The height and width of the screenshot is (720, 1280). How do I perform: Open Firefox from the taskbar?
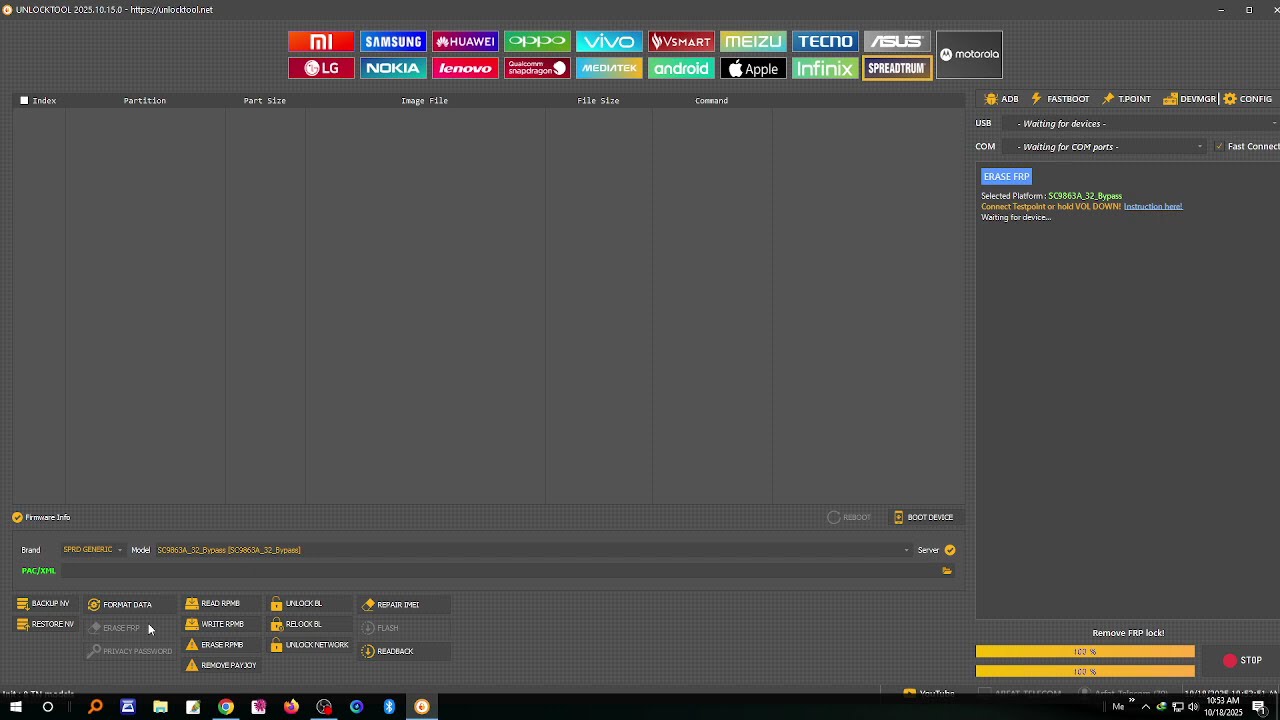pyautogui.click(x=291, y=707)
